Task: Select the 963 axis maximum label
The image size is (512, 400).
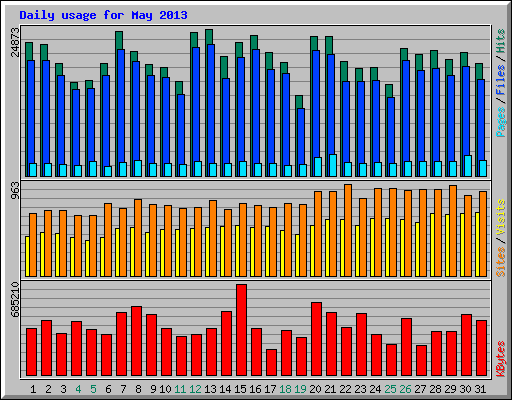Action: (x=15, y=191)
